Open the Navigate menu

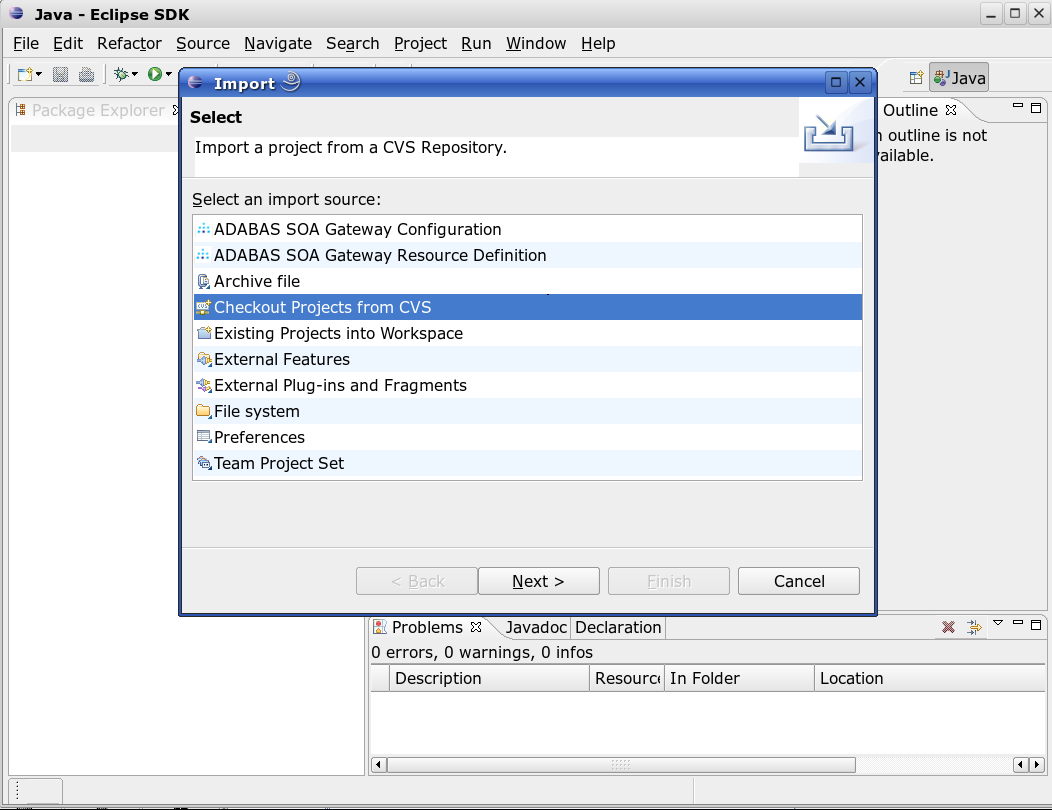[278, 44]
